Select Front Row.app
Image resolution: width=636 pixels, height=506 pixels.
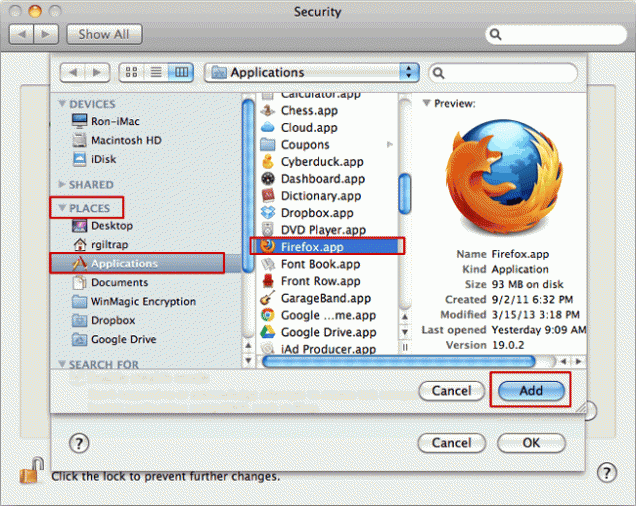pos(311,281)
